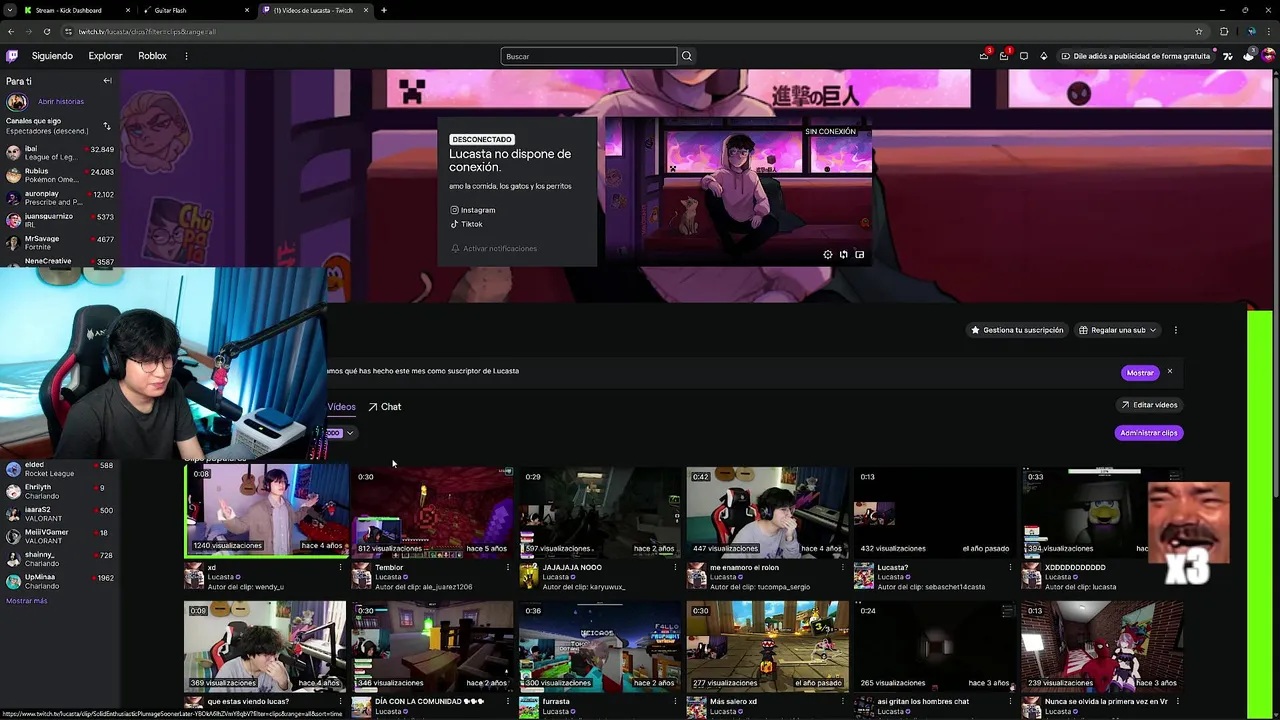1280x720 pixels.
Task: Open auronplay channel in sidebar
Action: click(x=60, y=198)
